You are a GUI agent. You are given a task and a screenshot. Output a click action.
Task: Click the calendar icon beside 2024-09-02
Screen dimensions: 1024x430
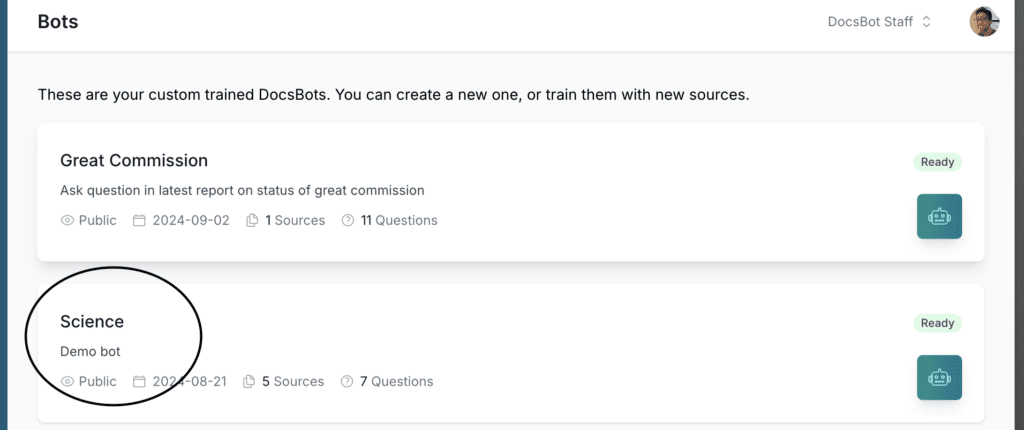click(140, 220)
